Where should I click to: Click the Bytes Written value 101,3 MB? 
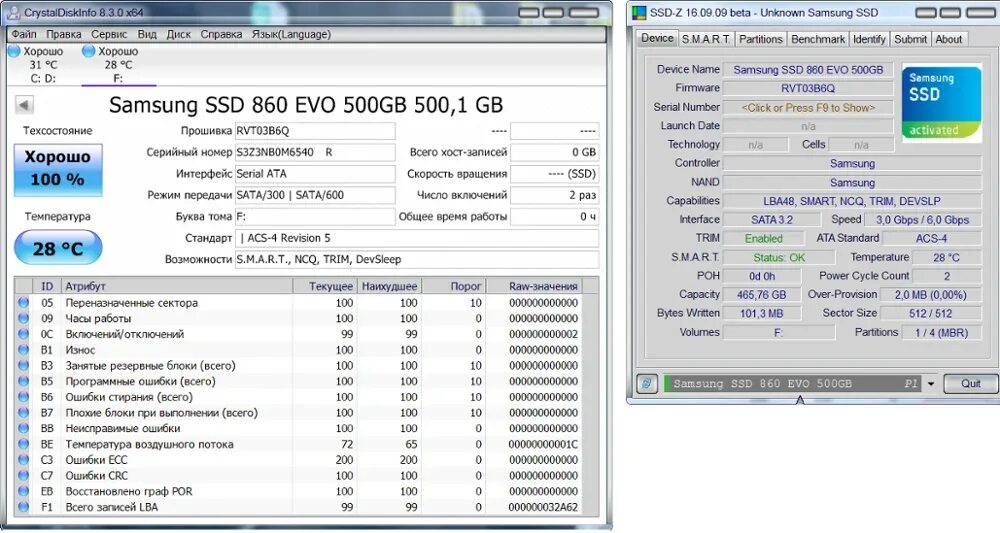point(761,314)
